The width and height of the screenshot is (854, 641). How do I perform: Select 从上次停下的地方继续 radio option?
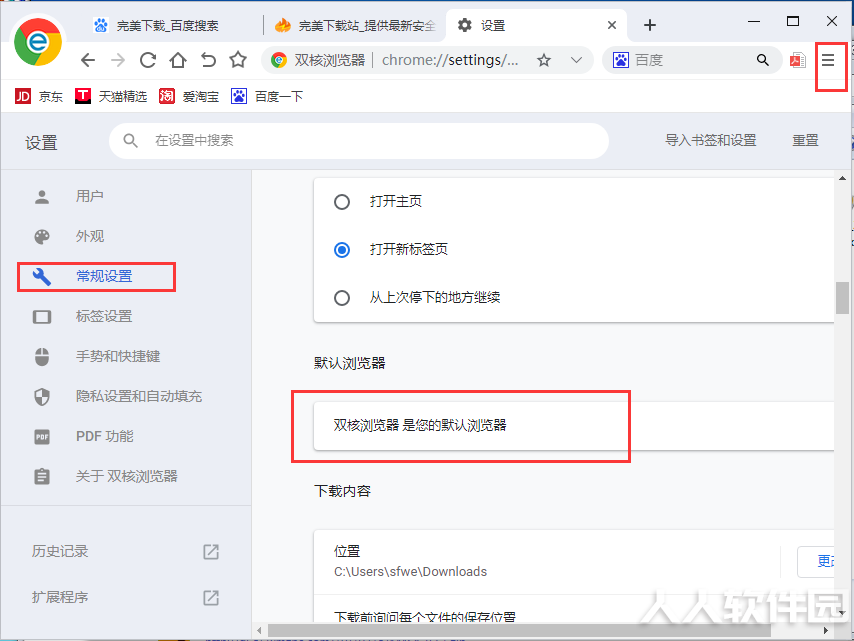pos(341,298)
